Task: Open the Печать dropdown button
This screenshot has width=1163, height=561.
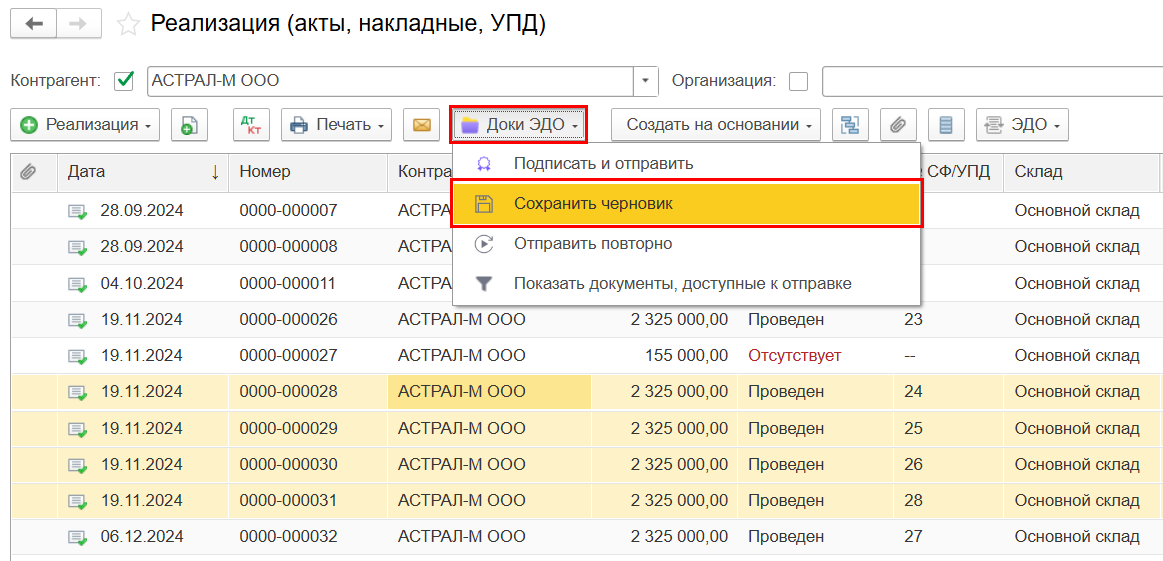Action: point(336,125)
